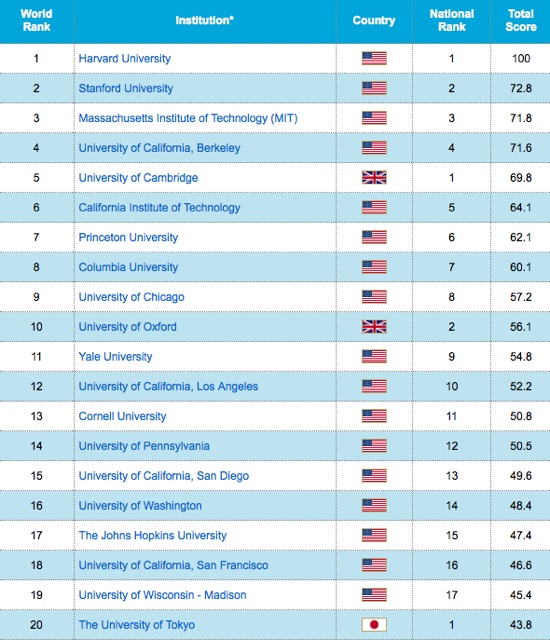550x640 pixels.
Task: Click the US flag in Washington row
Action: [374, 505]
